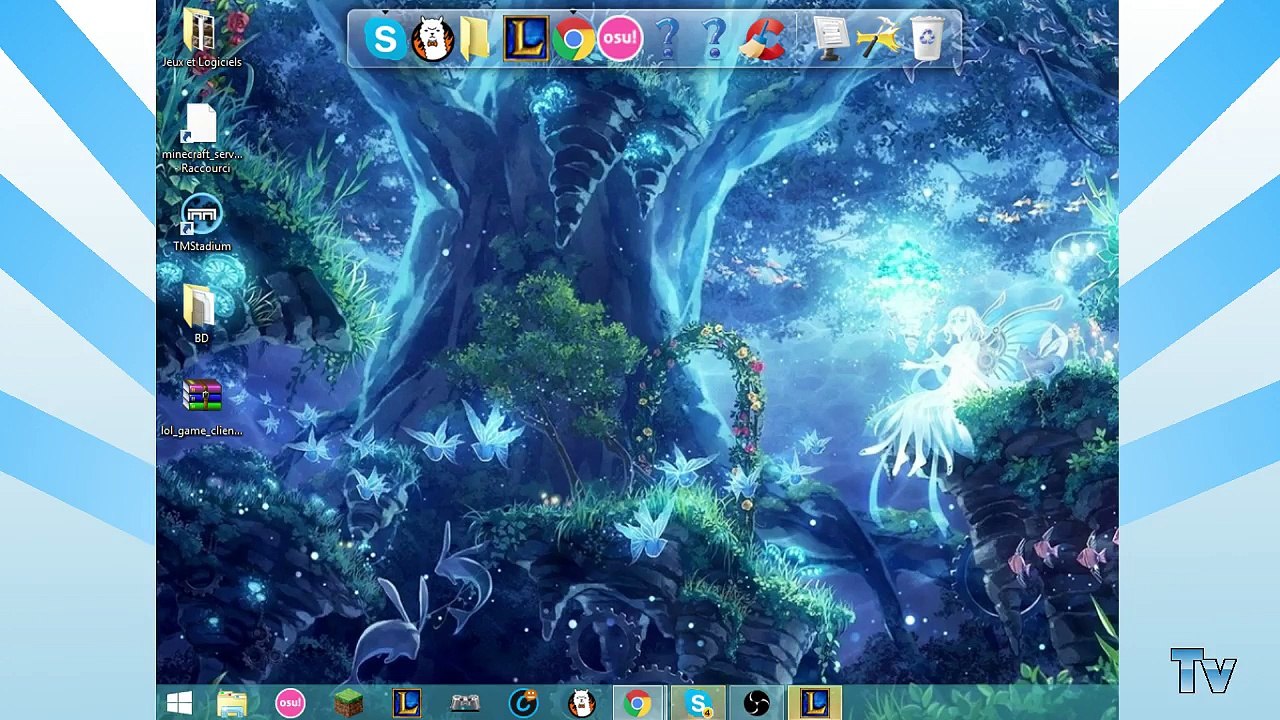This screenshot has width=1280, height=720.
Task: Launch Minecraft from the taskbar
Action: [x=348, y=703]
